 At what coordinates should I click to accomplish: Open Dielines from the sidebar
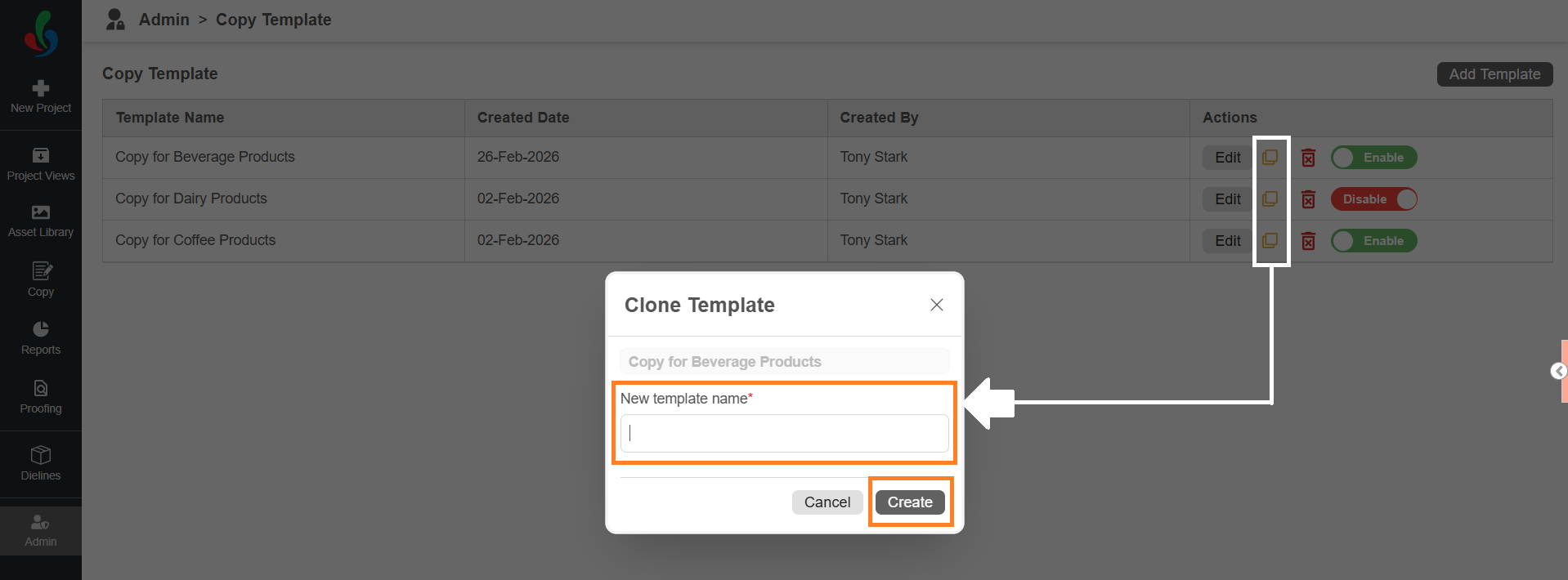(x=41, y=463)
